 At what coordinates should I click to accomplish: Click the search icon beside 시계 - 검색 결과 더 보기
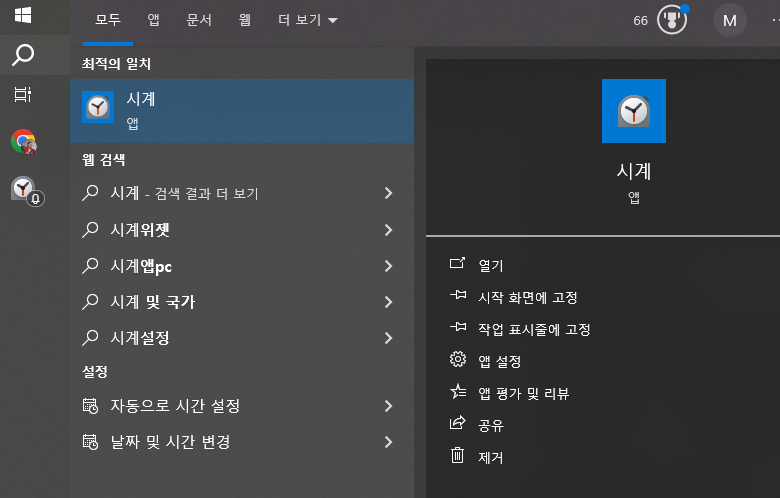(x=90, y=193)
